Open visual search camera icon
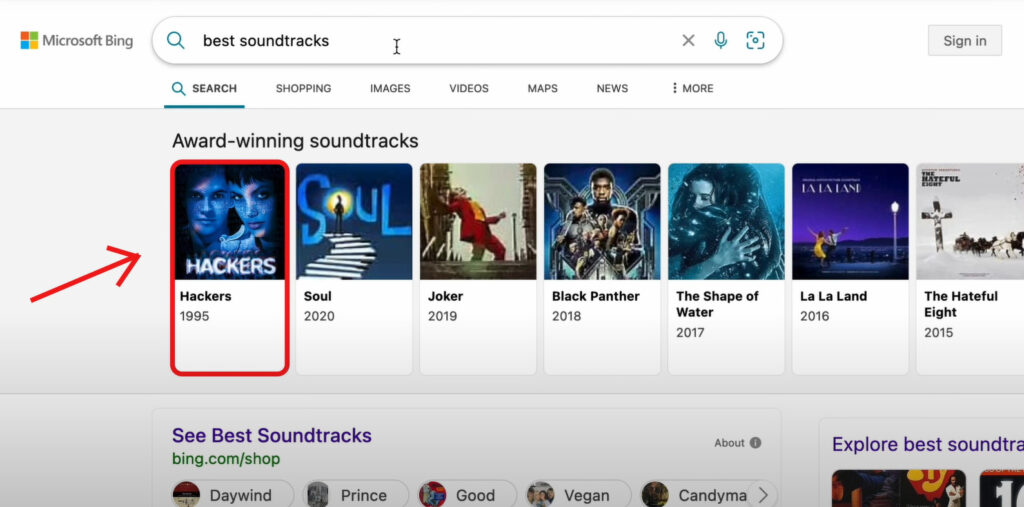 coord(755,40)
